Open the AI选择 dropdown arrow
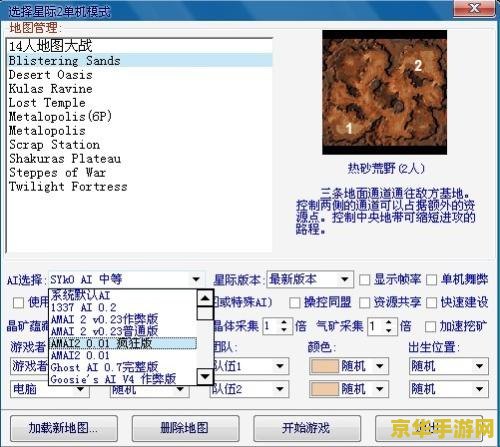This screenshot has height=447, width=500. click(196, 279)
